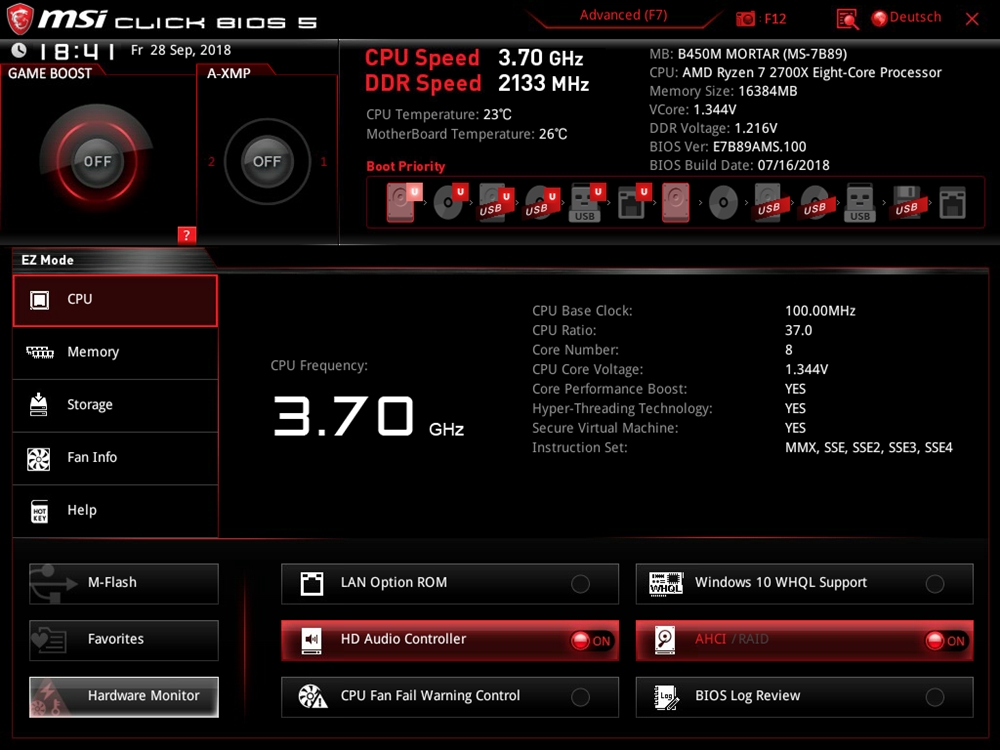Switch to Advanced (F7) mode

623,15
